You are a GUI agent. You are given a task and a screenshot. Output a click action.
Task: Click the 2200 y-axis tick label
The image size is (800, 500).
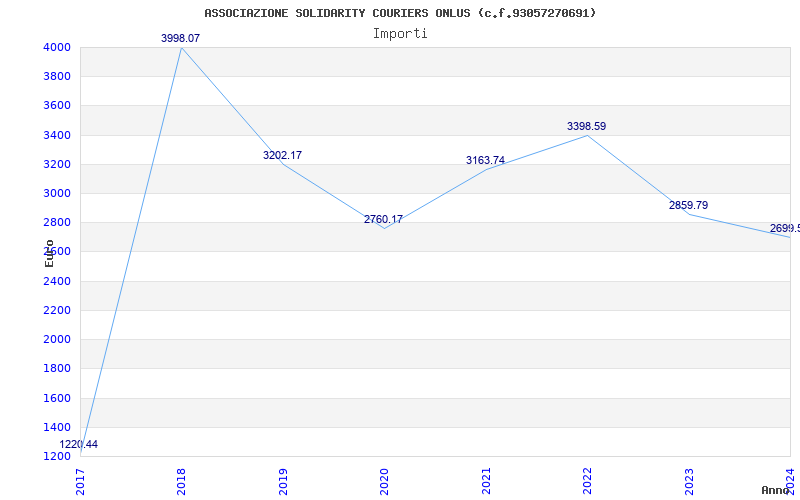click(58, 310)
